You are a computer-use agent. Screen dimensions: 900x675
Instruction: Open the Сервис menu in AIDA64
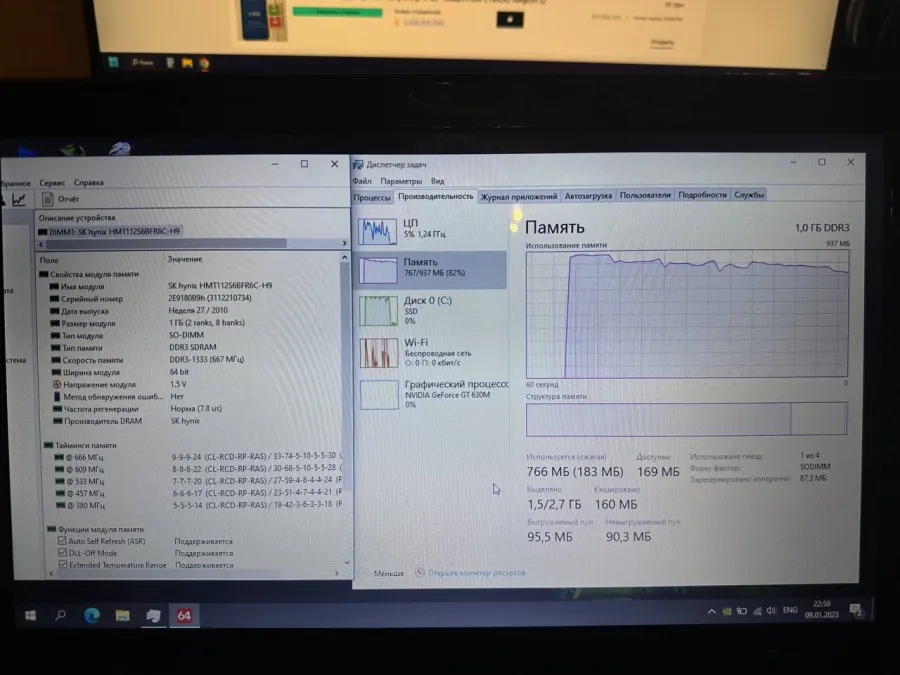[x=52, y=183]
